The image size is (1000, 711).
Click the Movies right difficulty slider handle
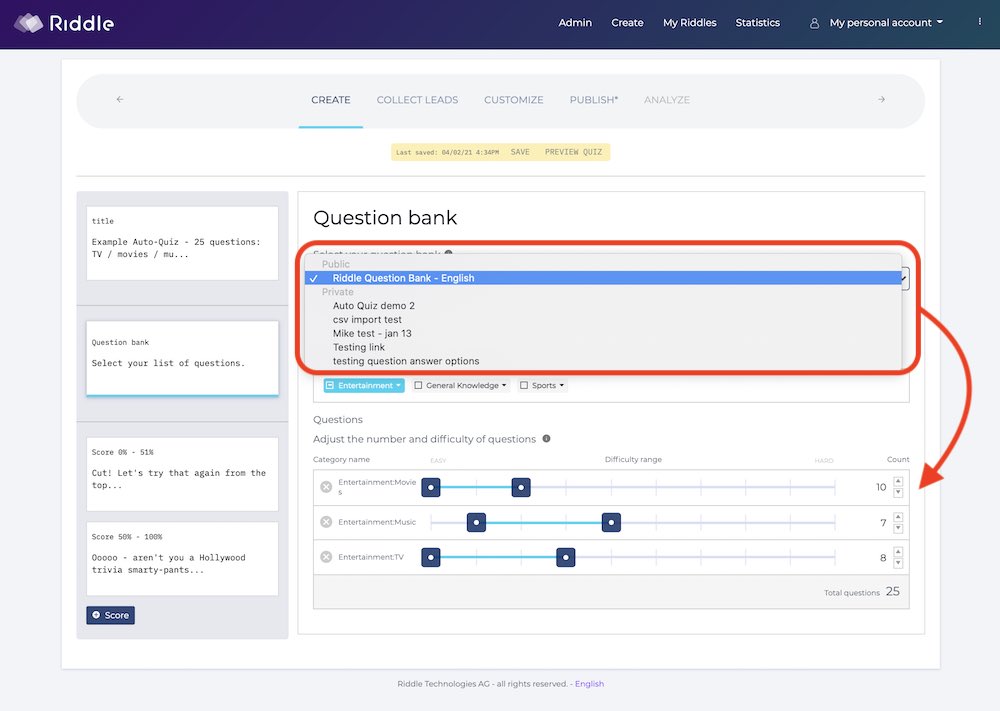(521, 487)
